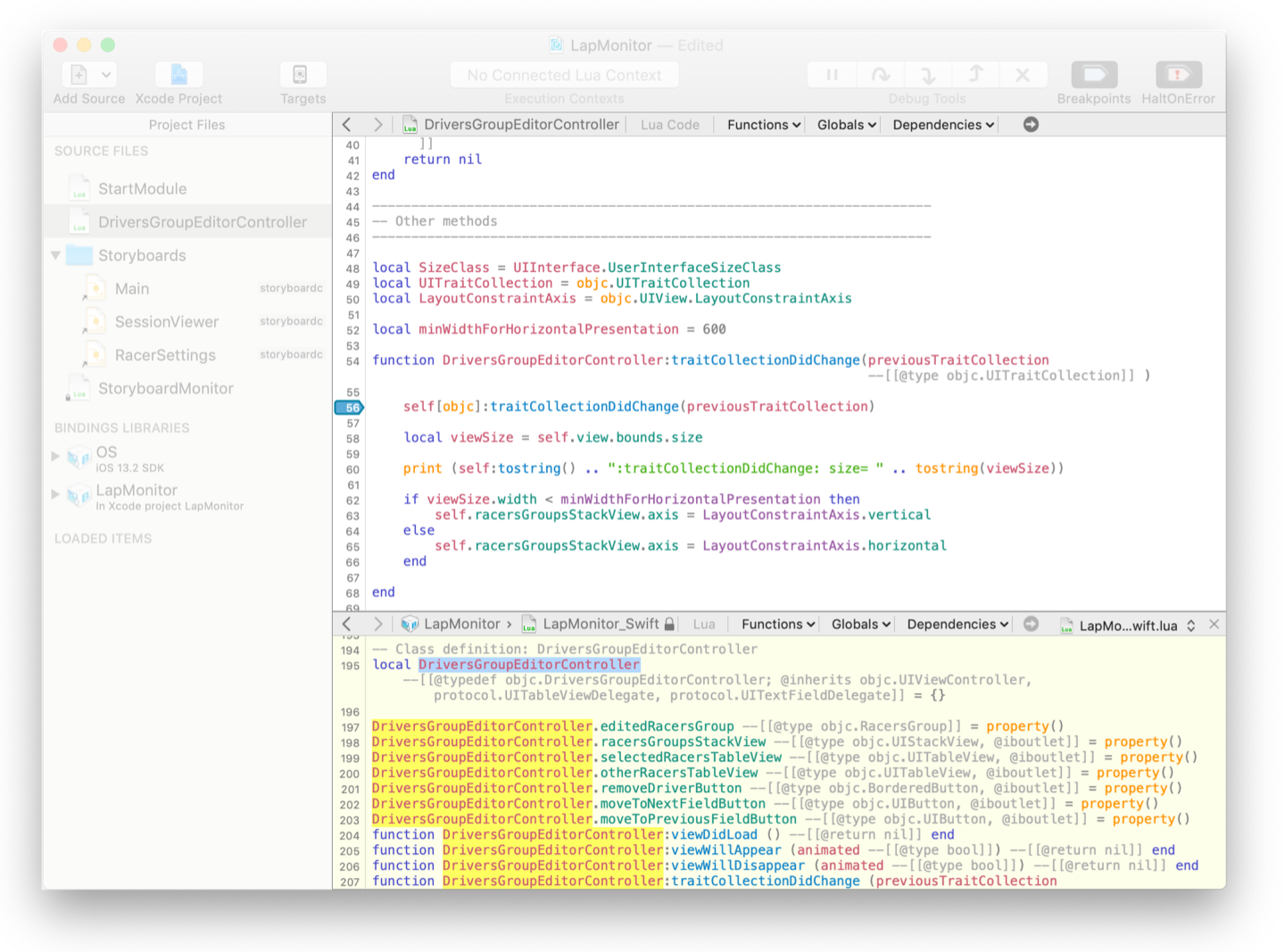Viewport: 1285px width, 952px height.
Task: Open the Add Source dropdown arrow
Action: point(106,75)
